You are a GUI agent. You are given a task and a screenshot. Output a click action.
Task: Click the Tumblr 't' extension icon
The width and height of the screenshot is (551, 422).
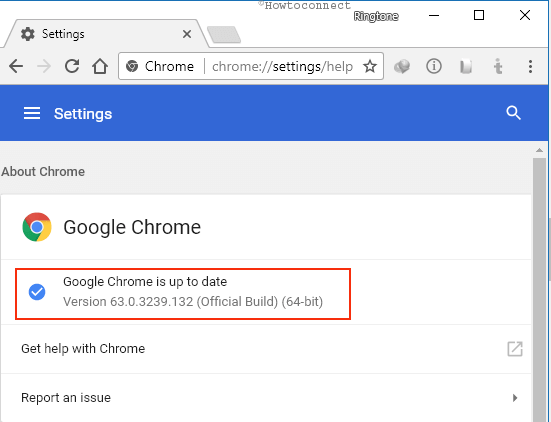498,66
